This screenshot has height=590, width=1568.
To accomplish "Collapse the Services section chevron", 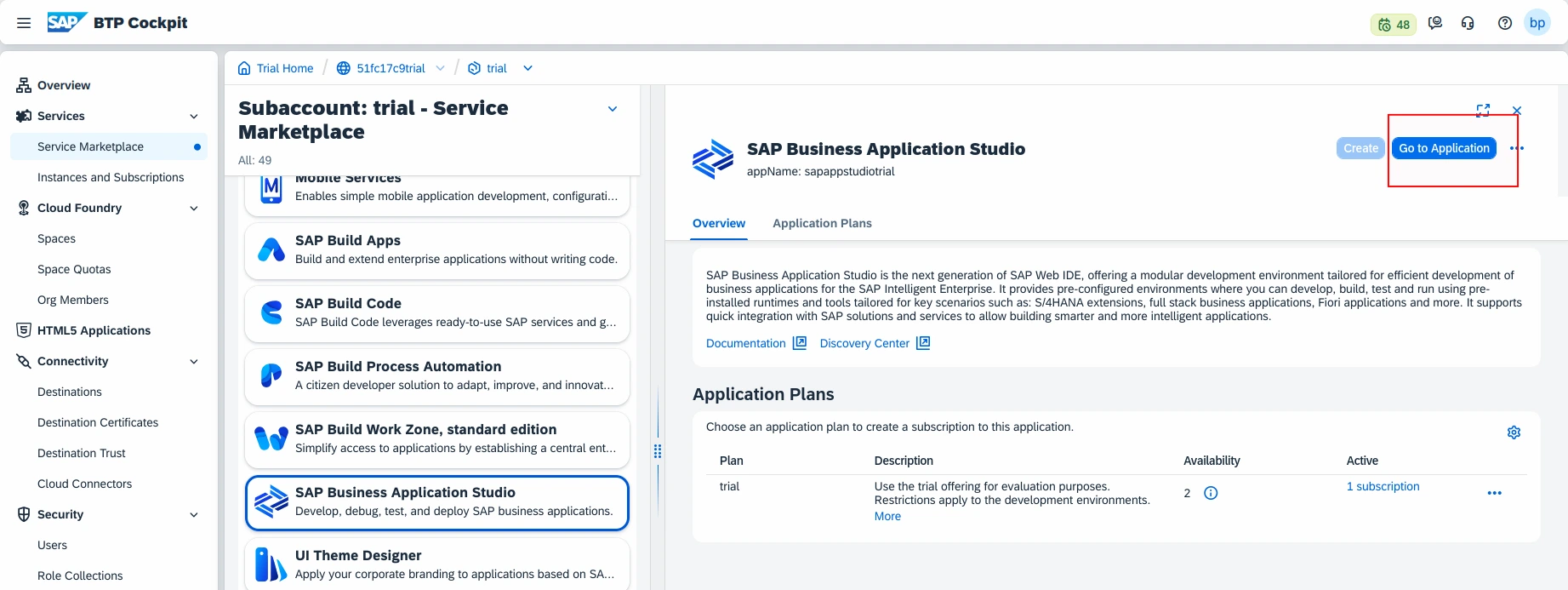I will click(x=194, y=116).
